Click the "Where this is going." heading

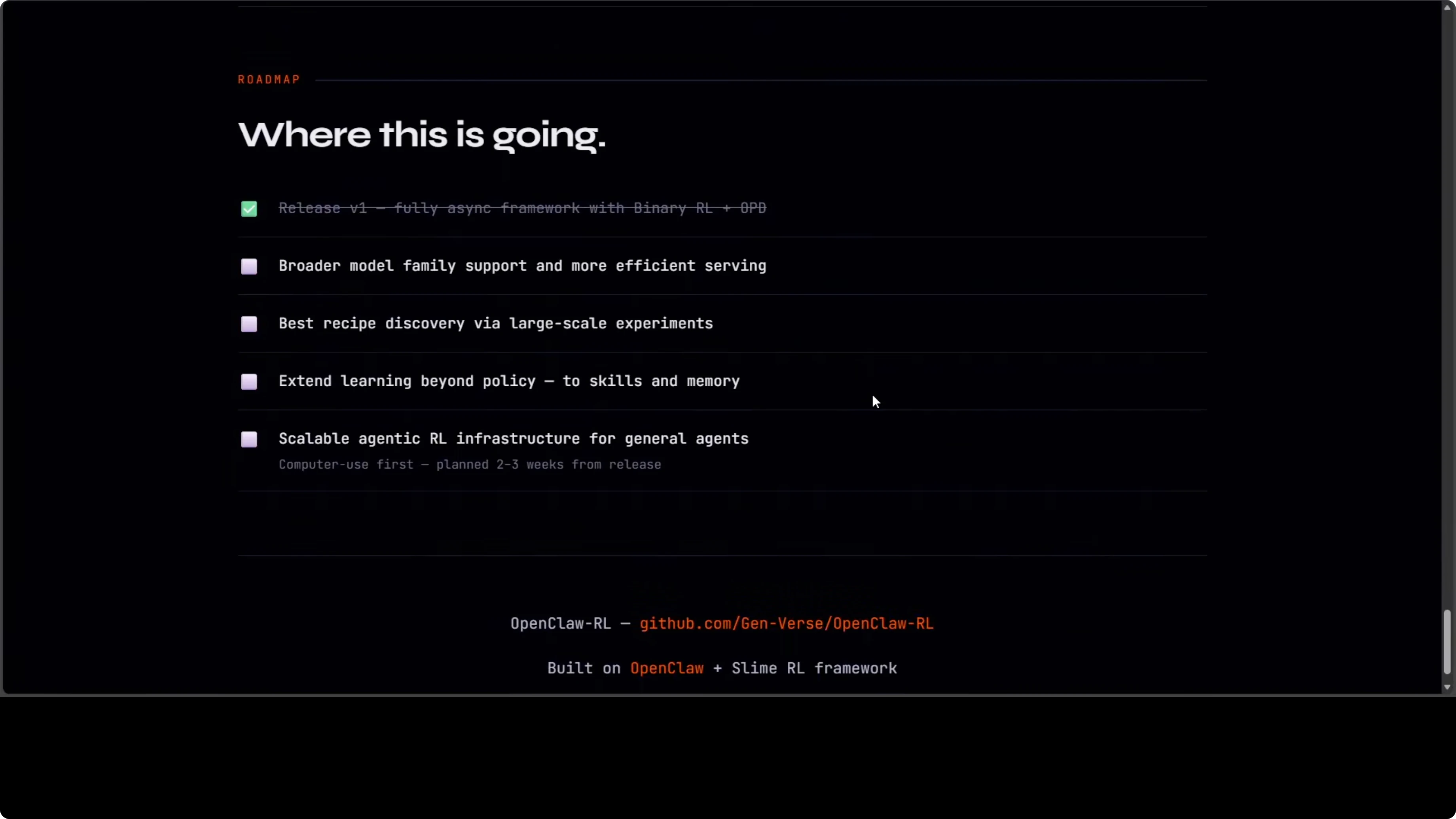(421, 135)
